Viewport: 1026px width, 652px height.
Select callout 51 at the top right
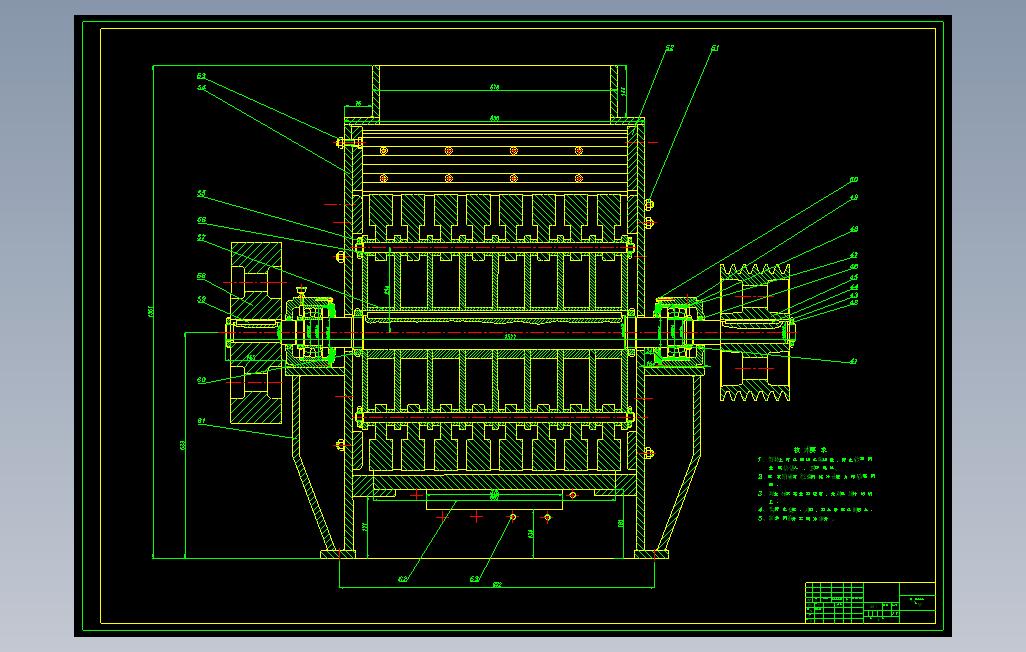[715, 48]
